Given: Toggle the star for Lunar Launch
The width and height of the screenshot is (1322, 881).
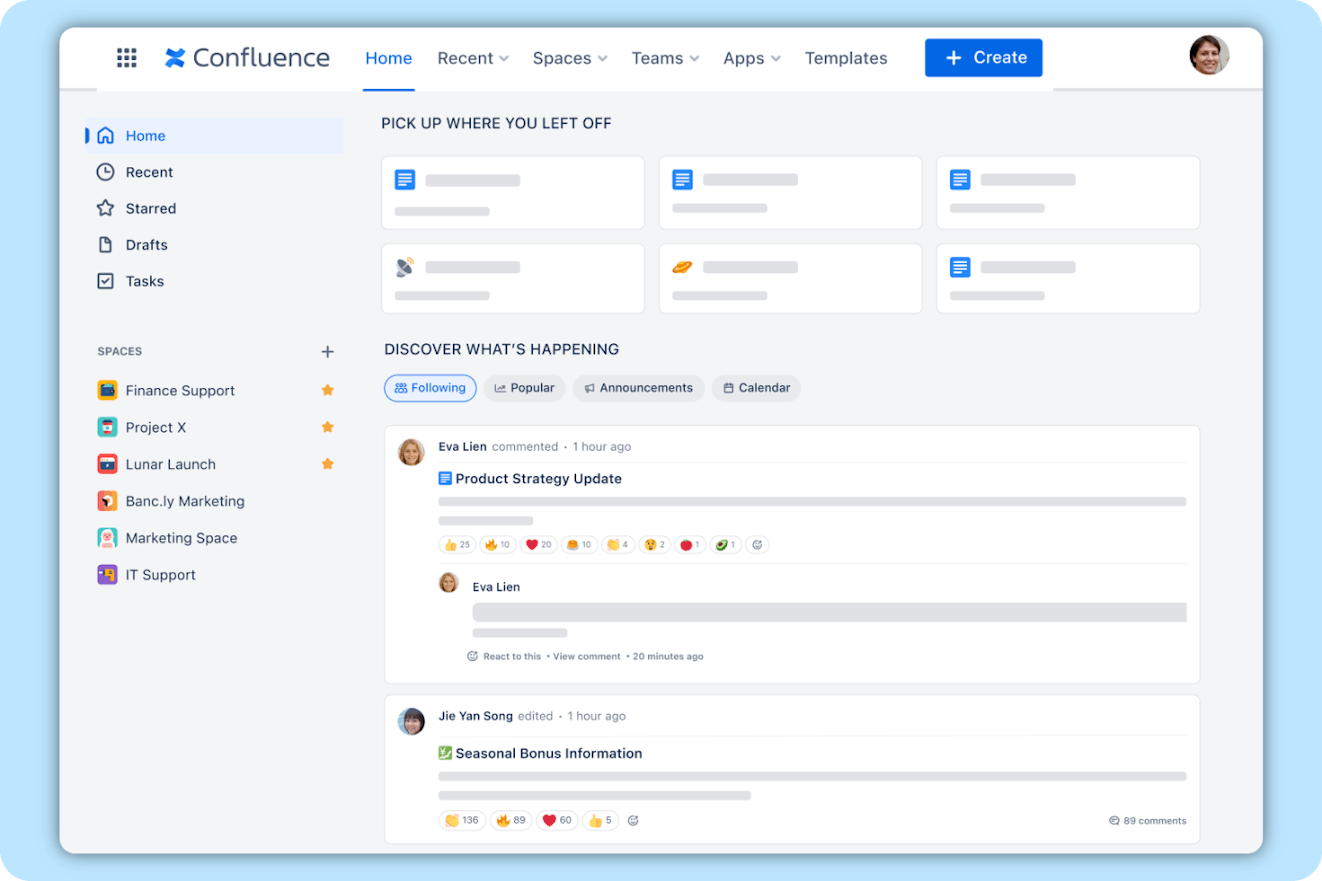Looking at the screenshot, I should point(327,464).
